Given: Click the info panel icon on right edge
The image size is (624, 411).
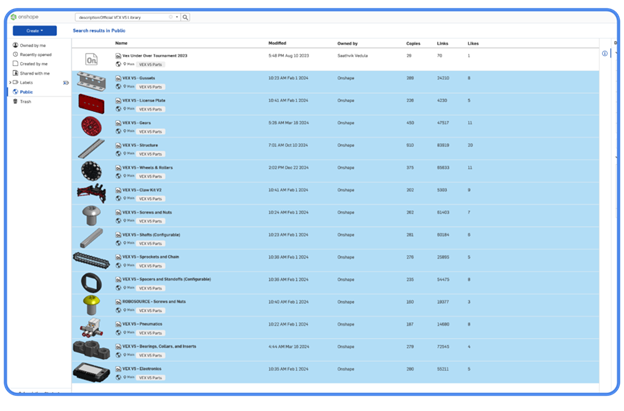Looking at the screenshot, I should coord(605,53).
